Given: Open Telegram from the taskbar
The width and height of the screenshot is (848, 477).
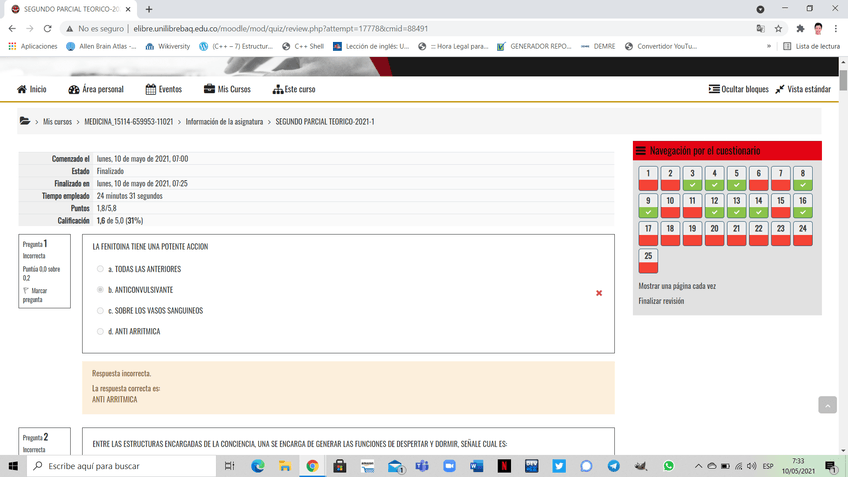Looking at the screenshot, I should tap(613, 466).
